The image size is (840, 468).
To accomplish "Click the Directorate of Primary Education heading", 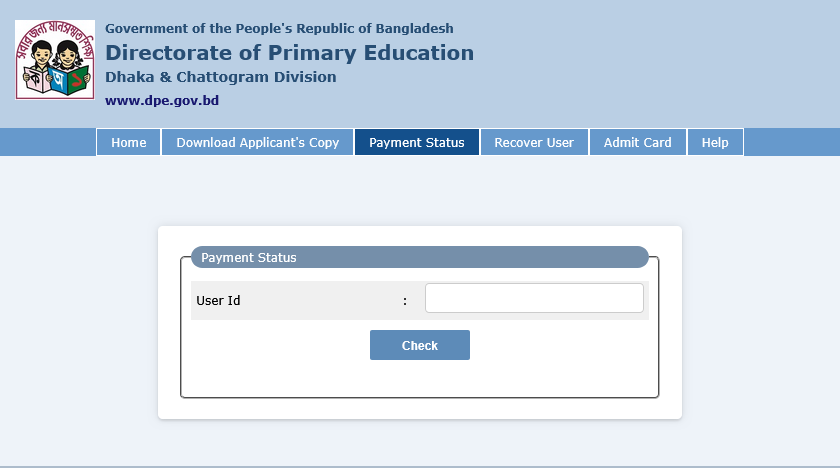I will pos(289,53).
